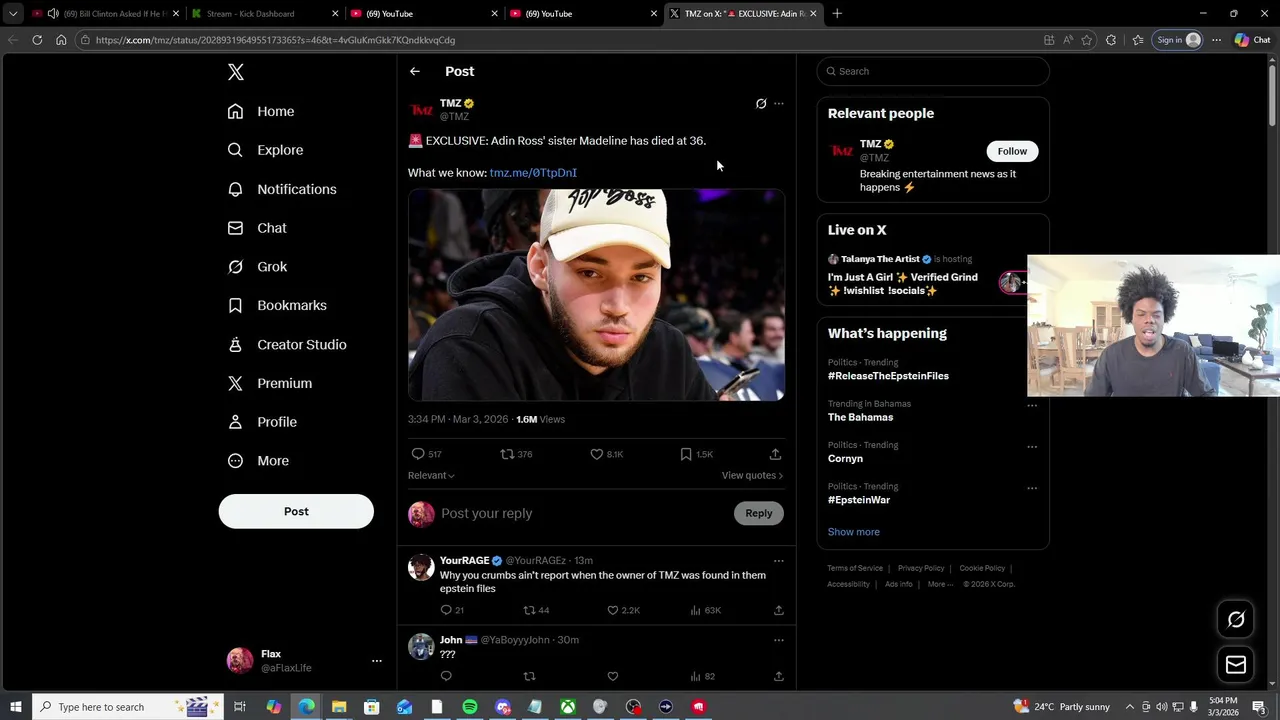
Task: Open three-dot menu on John's comment
Action: coord(779,640)
